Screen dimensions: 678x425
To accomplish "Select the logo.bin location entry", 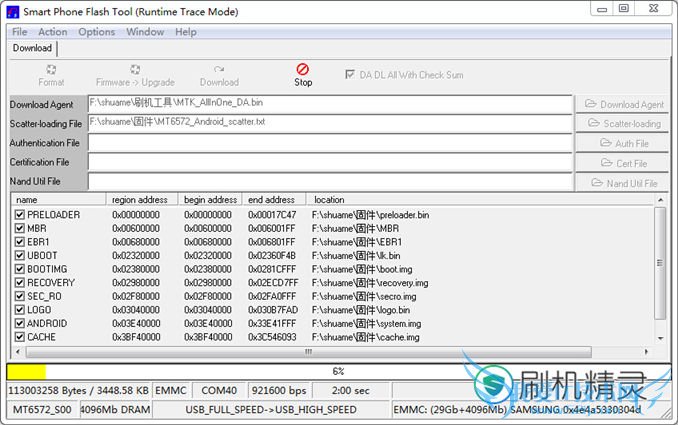I will click(x=361, y=310).
